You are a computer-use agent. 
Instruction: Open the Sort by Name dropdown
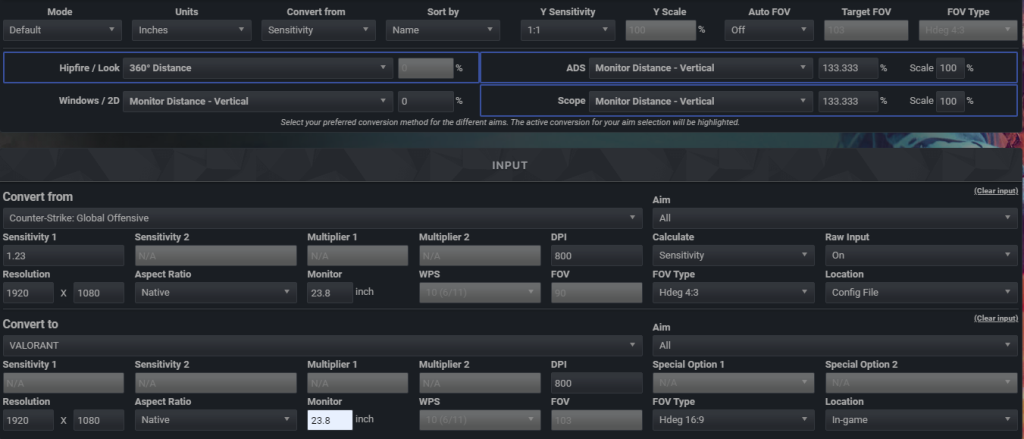point(443,30)
